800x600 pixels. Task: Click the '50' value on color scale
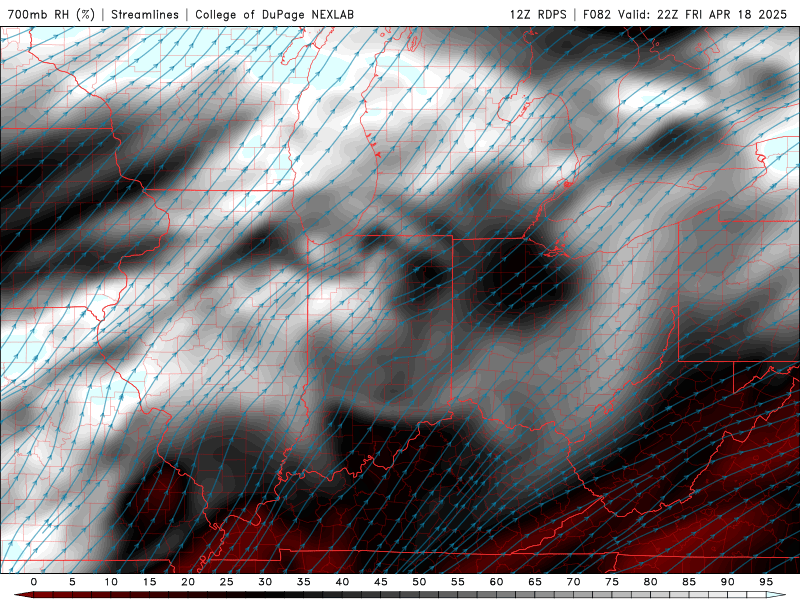pos(419,582)
